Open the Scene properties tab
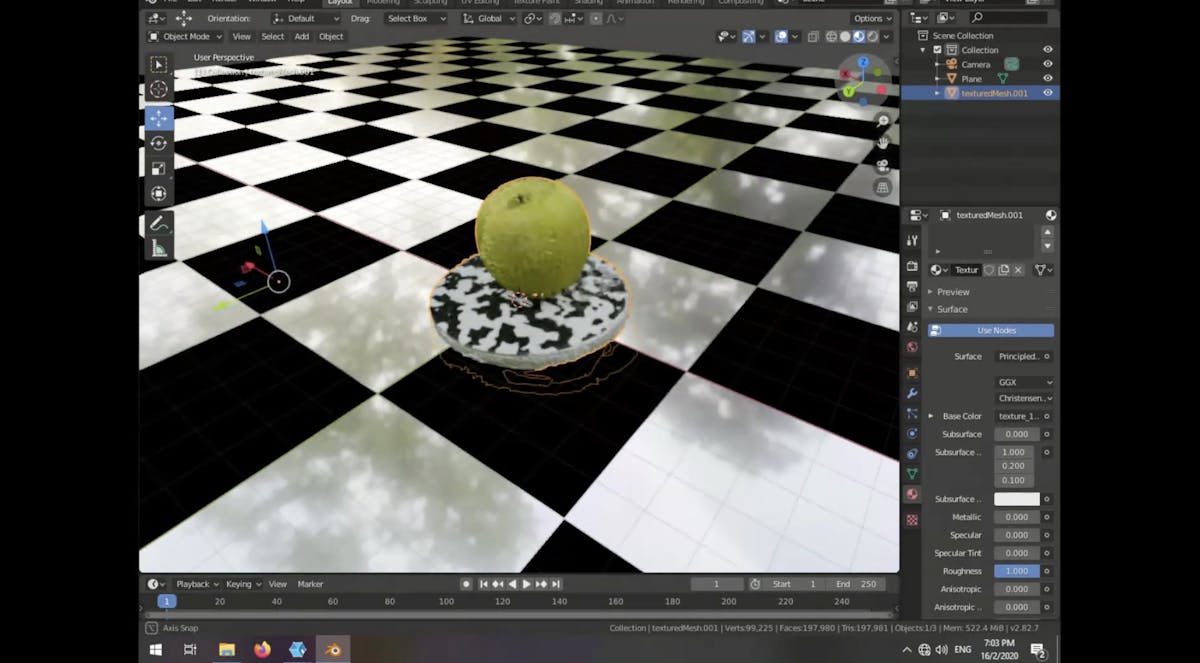Viewport: 1200px width, 663px height. tap(912, 327)
